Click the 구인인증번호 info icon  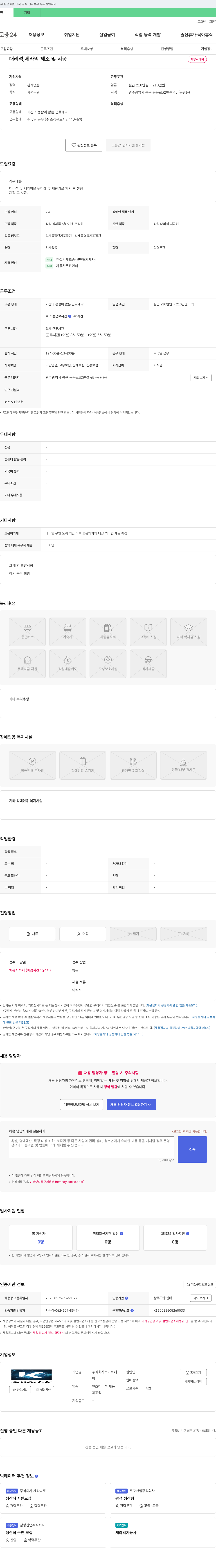(x=132, y=1311)
